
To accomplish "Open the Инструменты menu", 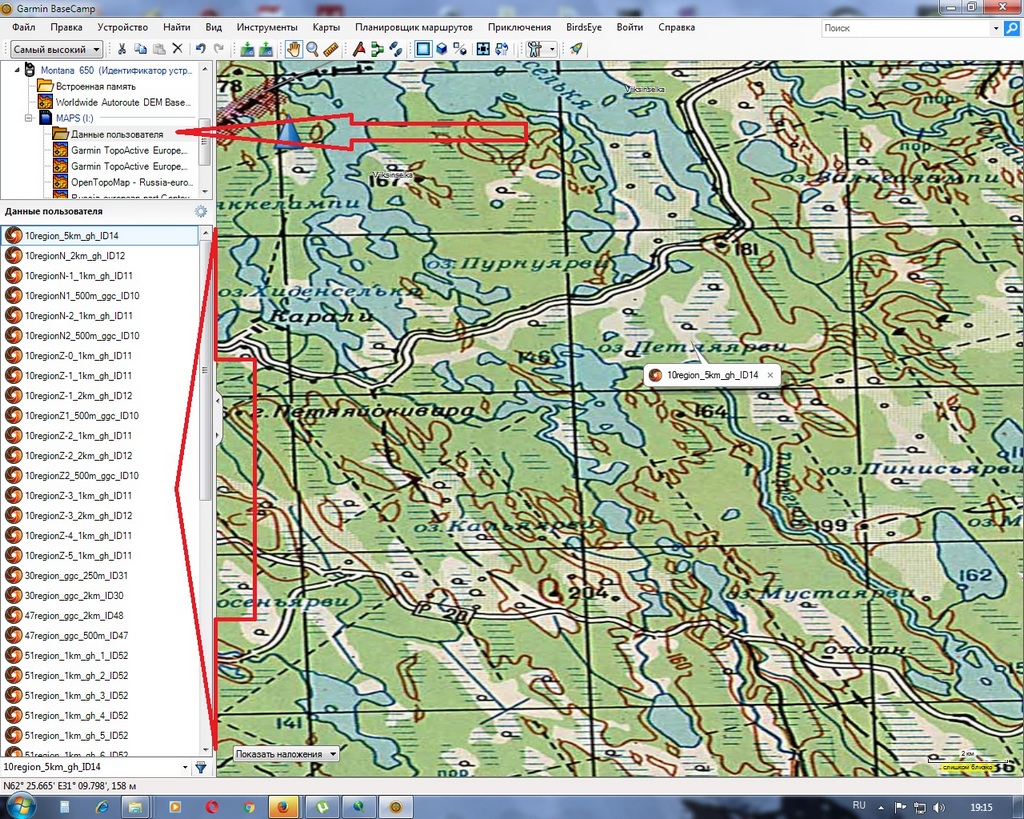I will click(x=267, y=27).
